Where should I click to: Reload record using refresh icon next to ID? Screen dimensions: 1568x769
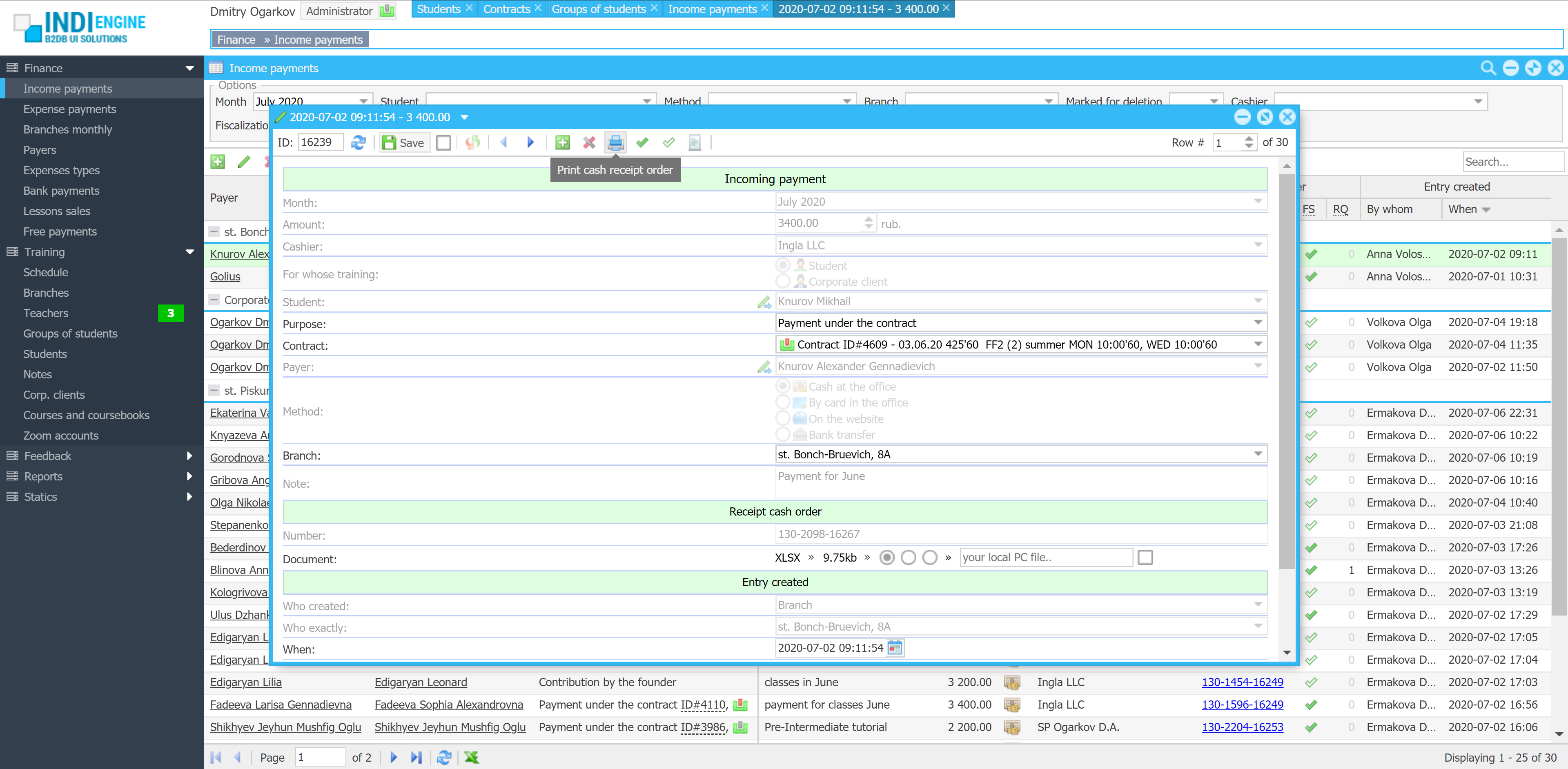(359, 142)
